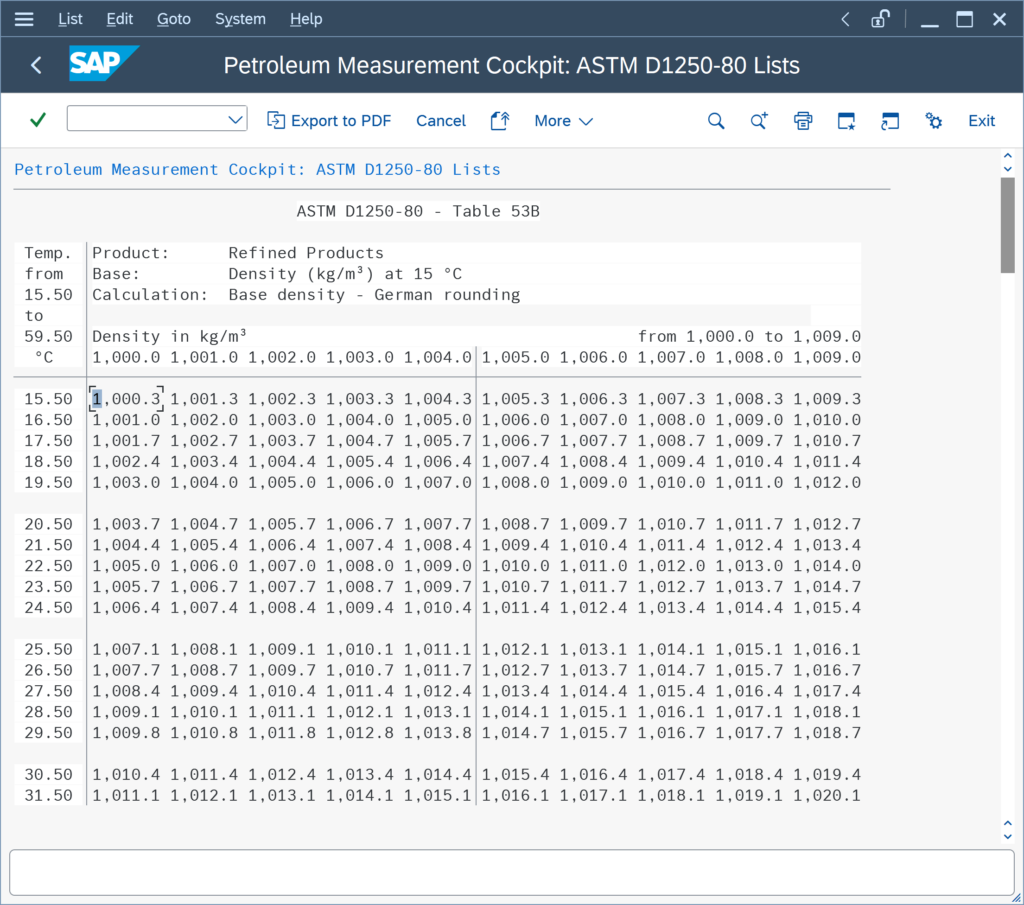
Task: Click the SAP logo
Action: click(x=103, y=63)
